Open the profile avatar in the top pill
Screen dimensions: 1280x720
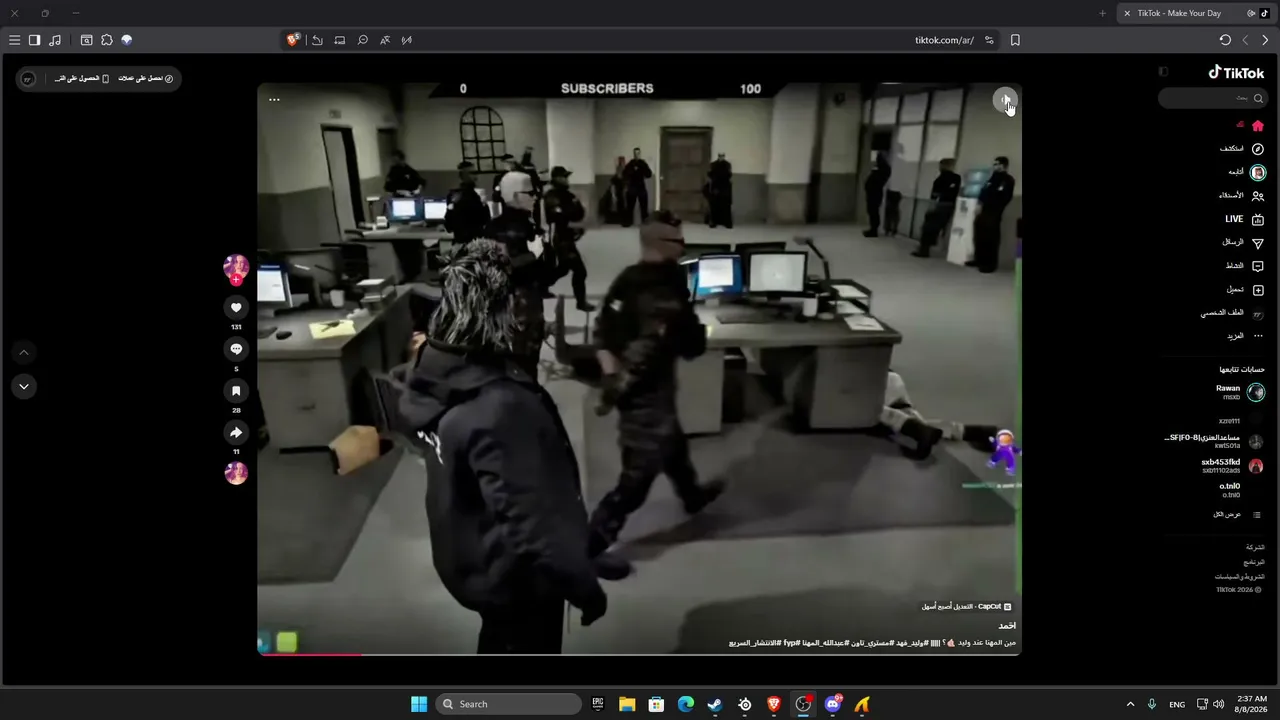click(x=28, y=78)
